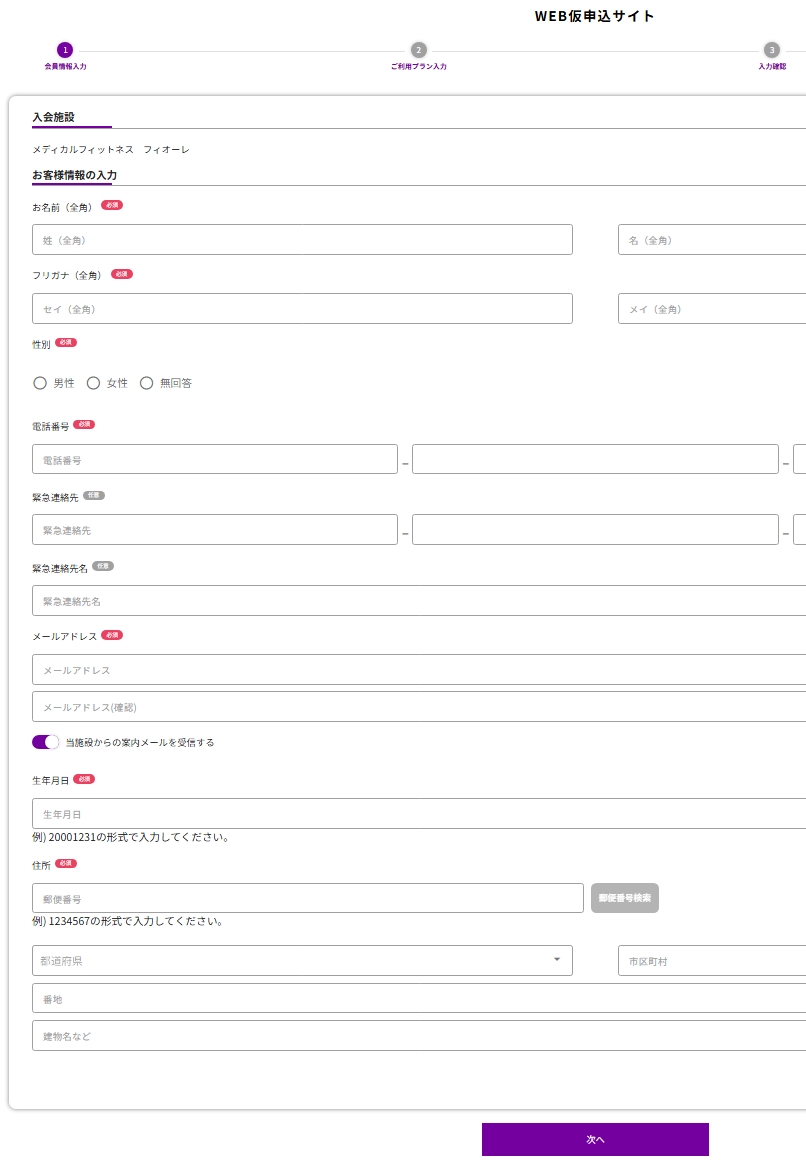Focus the 姓（全角） name field
The height and width of the screenshot is (1168, 806).
pos(302,240)
